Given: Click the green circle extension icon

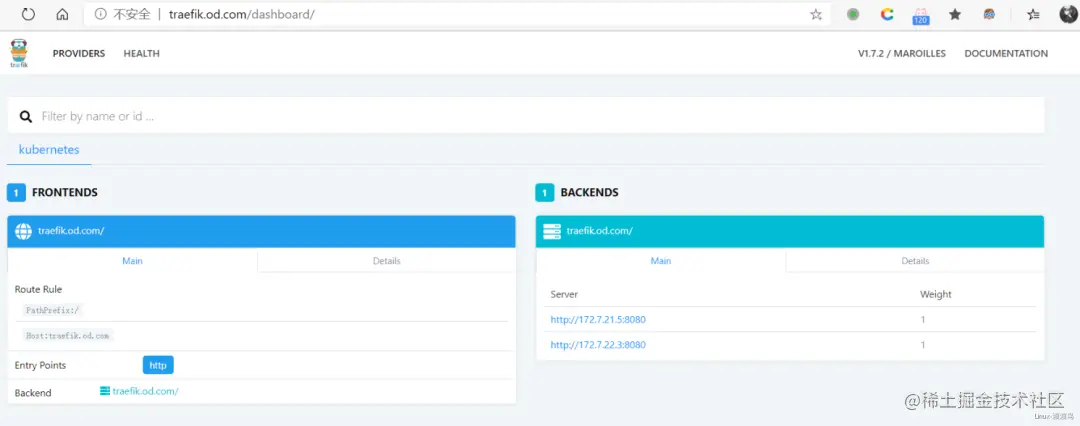Looking at the screenshot, I should pyautogui.click(x=853, y=14).
